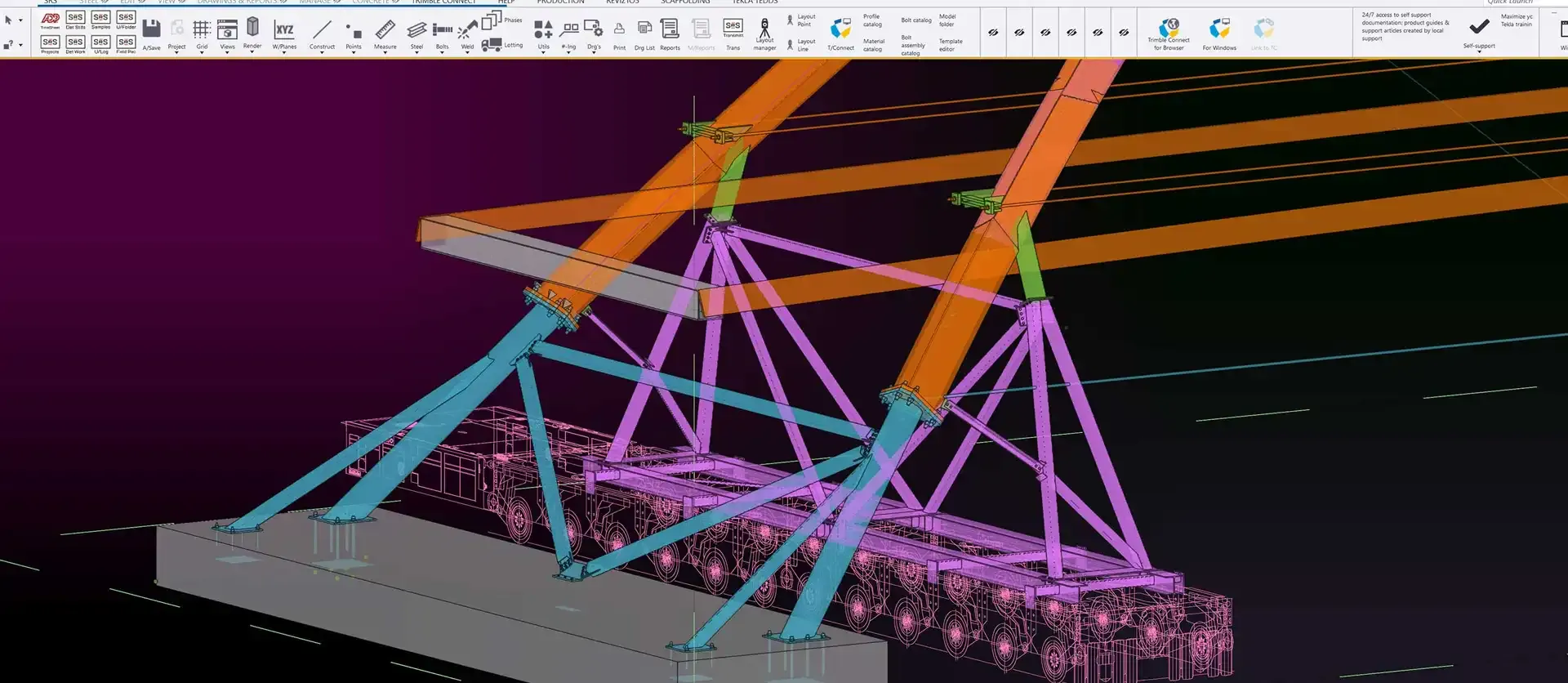Open the SBS Samples icon
Screen dimensions: 1568x683
click(100, 20)
